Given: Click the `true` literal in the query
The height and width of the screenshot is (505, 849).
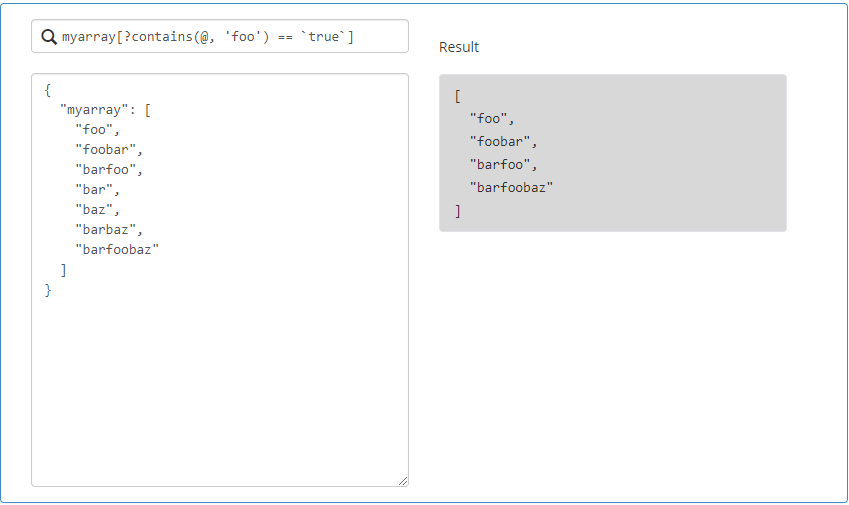Looking at the screenshot, I should click(x=323, y=37).
